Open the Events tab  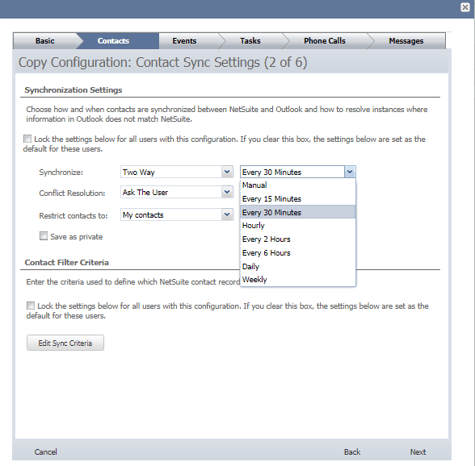[x=184, y=41]
